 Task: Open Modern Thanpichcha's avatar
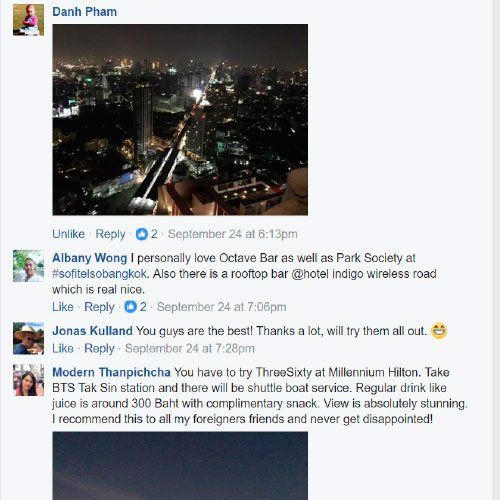coord(28,380)
